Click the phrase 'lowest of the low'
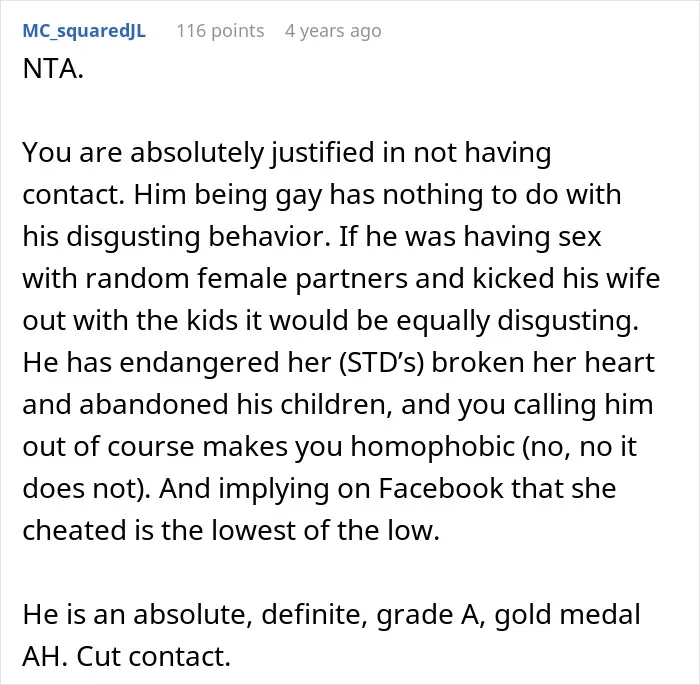The image size is (700, 685). coord(323,530)
